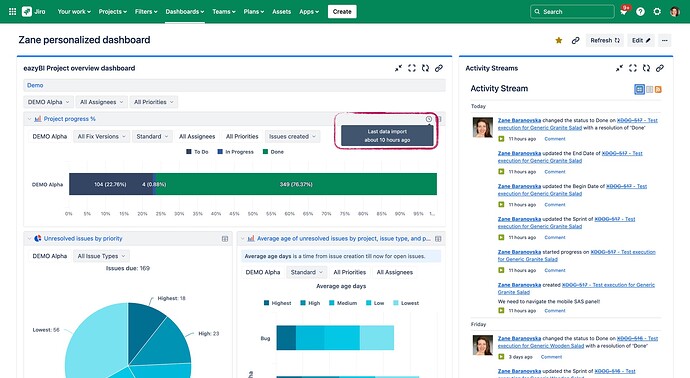Refresh the Activity Streams gadget

[x=646, y=68]
